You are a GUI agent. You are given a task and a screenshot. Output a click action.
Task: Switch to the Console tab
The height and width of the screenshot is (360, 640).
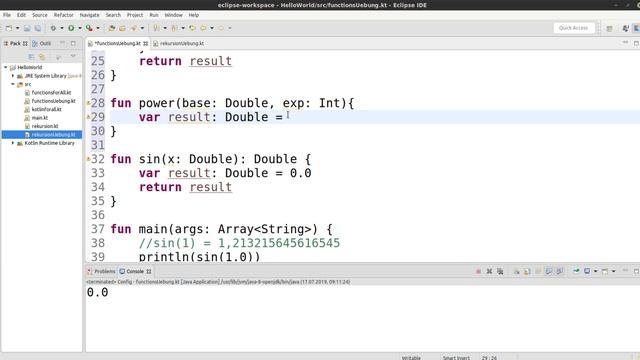(x=135, y=271)
